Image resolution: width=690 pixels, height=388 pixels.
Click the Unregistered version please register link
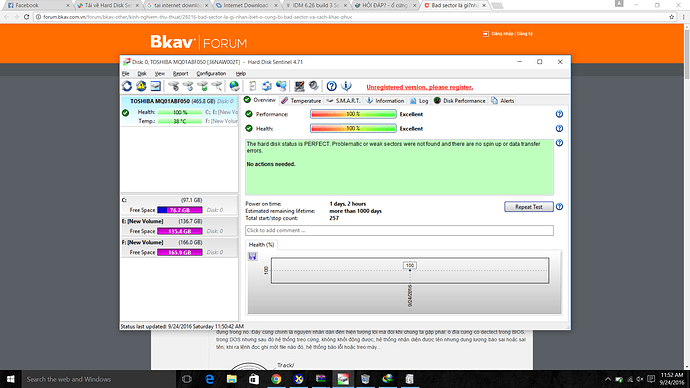point(420,87)
